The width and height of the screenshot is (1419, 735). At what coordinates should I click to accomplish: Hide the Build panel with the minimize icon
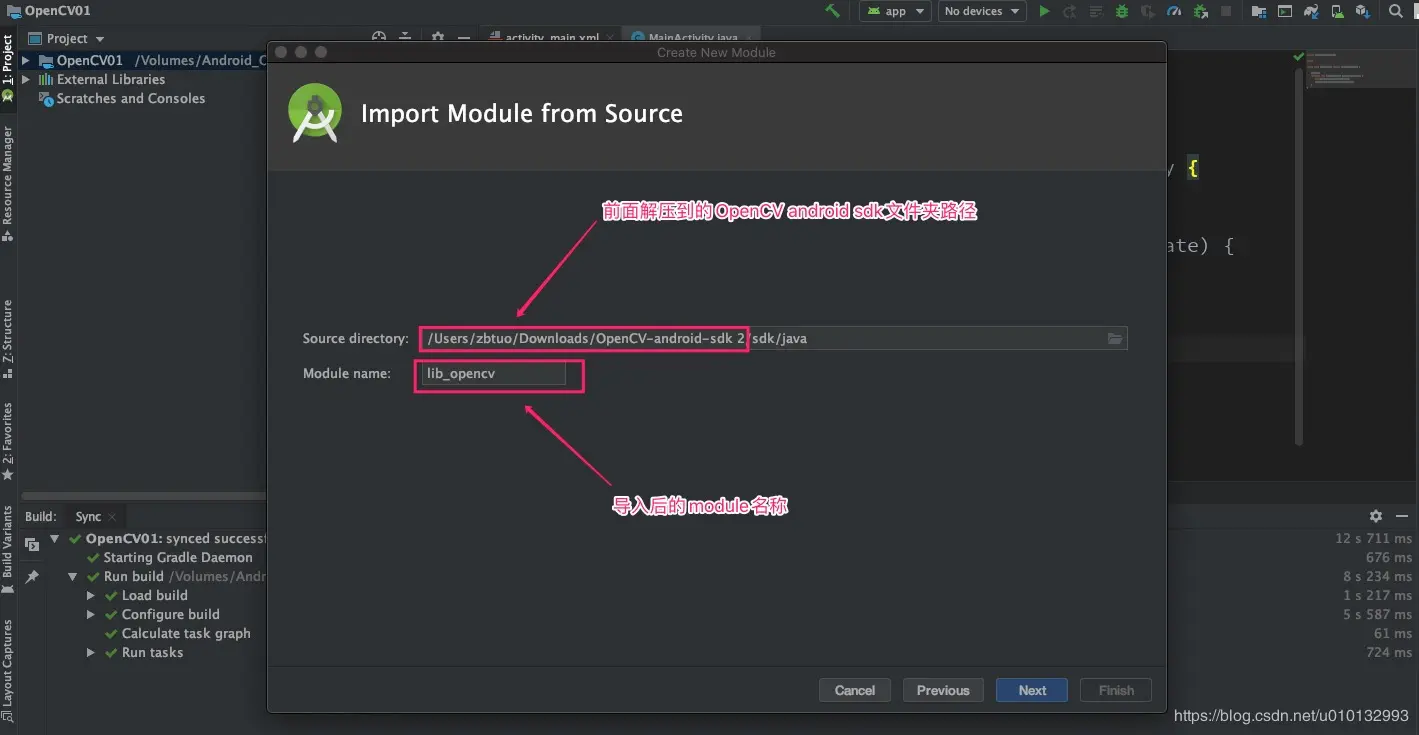(1401, 516)
